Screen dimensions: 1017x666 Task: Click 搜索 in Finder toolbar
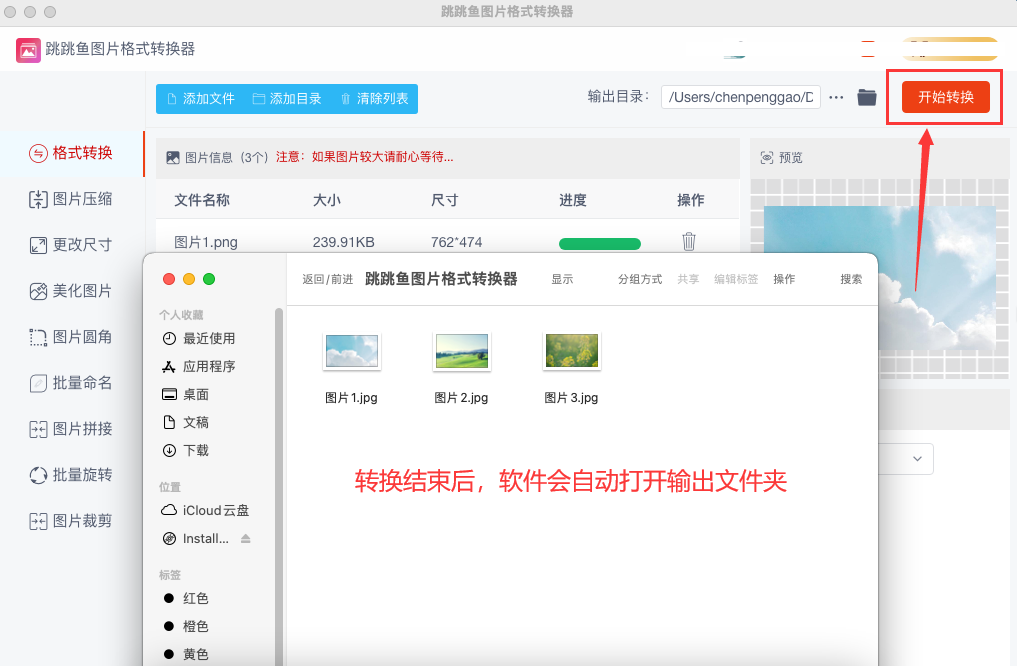coord(851,279)
